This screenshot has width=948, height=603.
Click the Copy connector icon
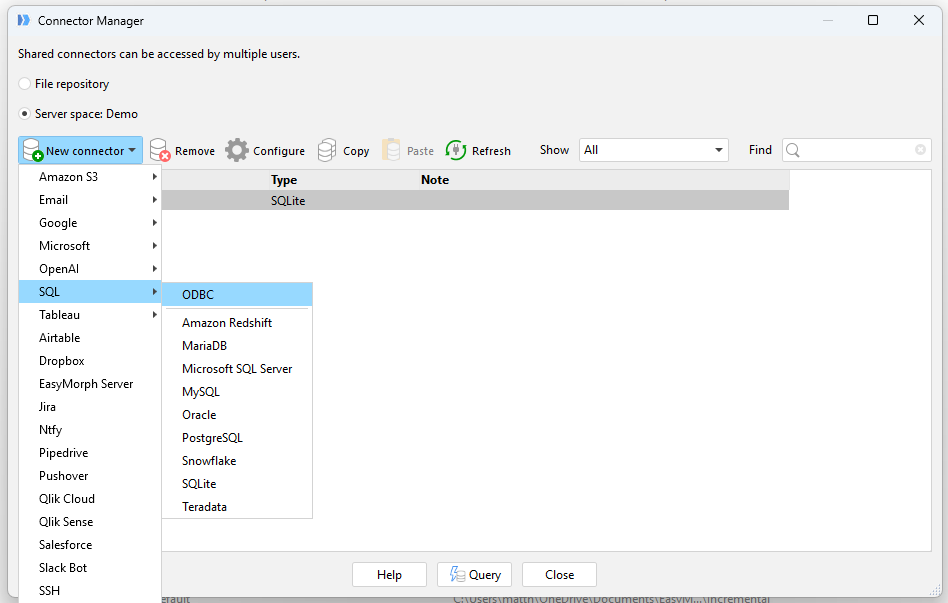coord(327,151)
